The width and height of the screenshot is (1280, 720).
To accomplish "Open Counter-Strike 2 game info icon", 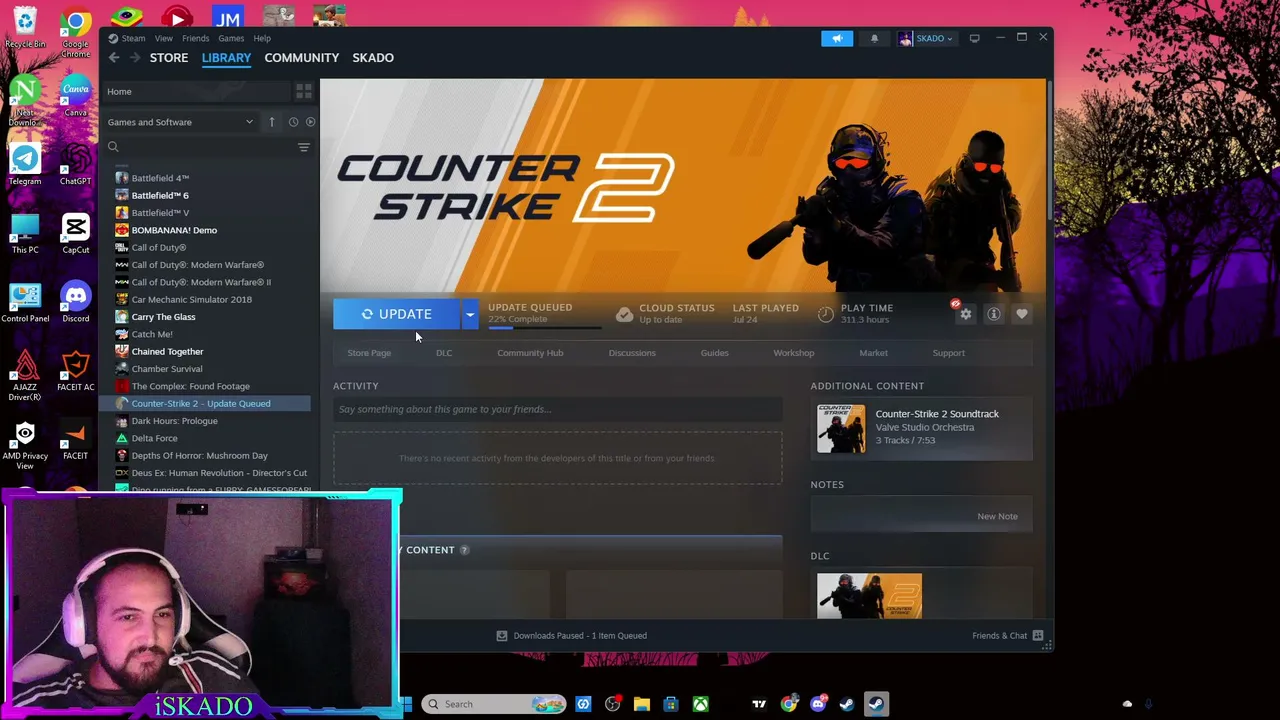I will coord(994,314).
